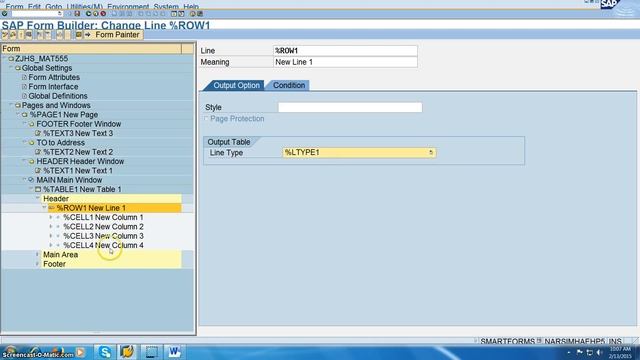Click the Save disk icon
This screenshot has width=640, height=360.
click(x=77, y=13)
